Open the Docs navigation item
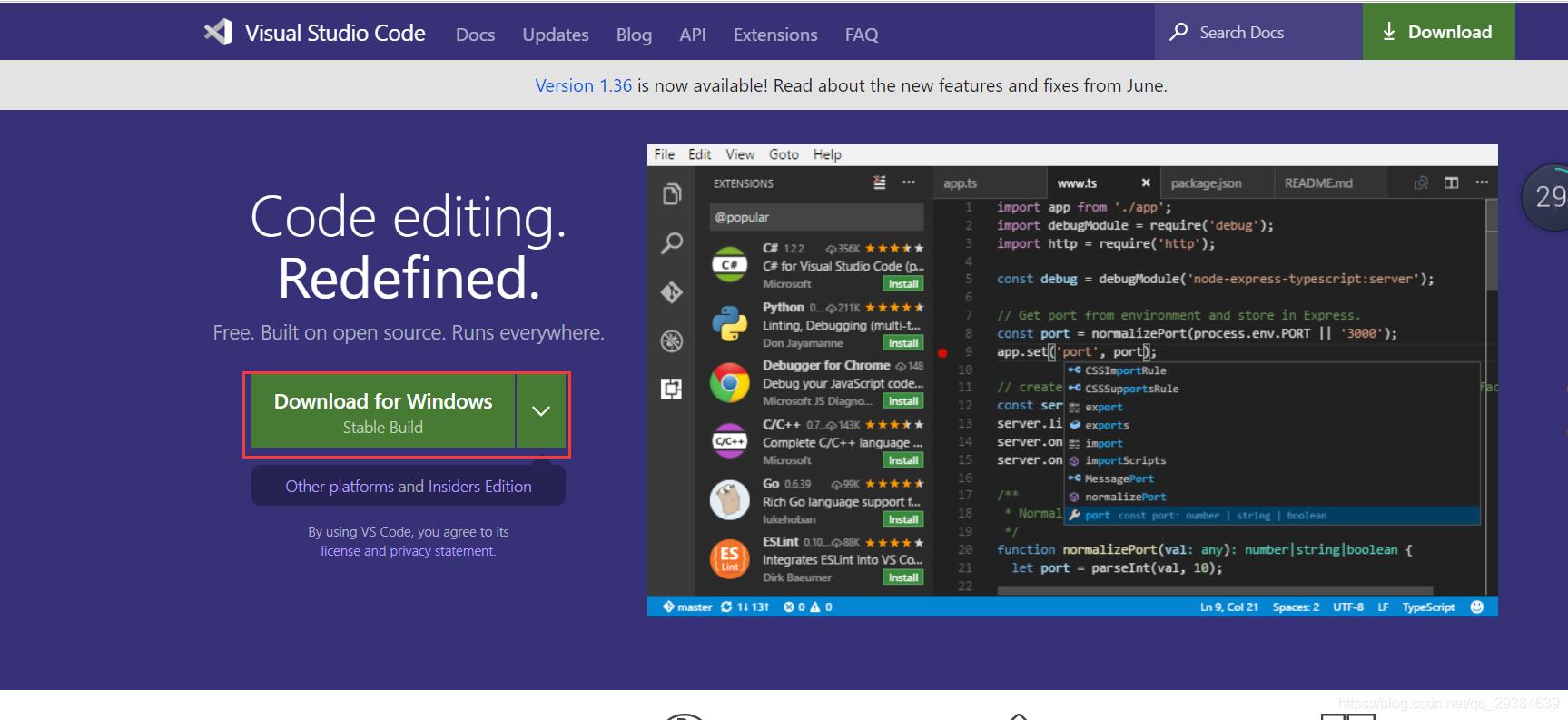1568x720 pixels. 475,35
